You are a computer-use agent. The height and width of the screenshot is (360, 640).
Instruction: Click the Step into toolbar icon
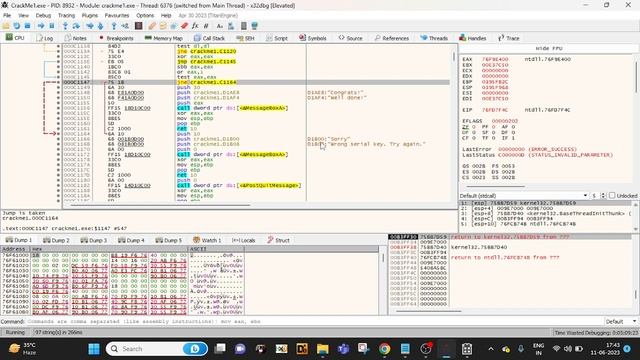pyautogui.click(x=65, y=26)
